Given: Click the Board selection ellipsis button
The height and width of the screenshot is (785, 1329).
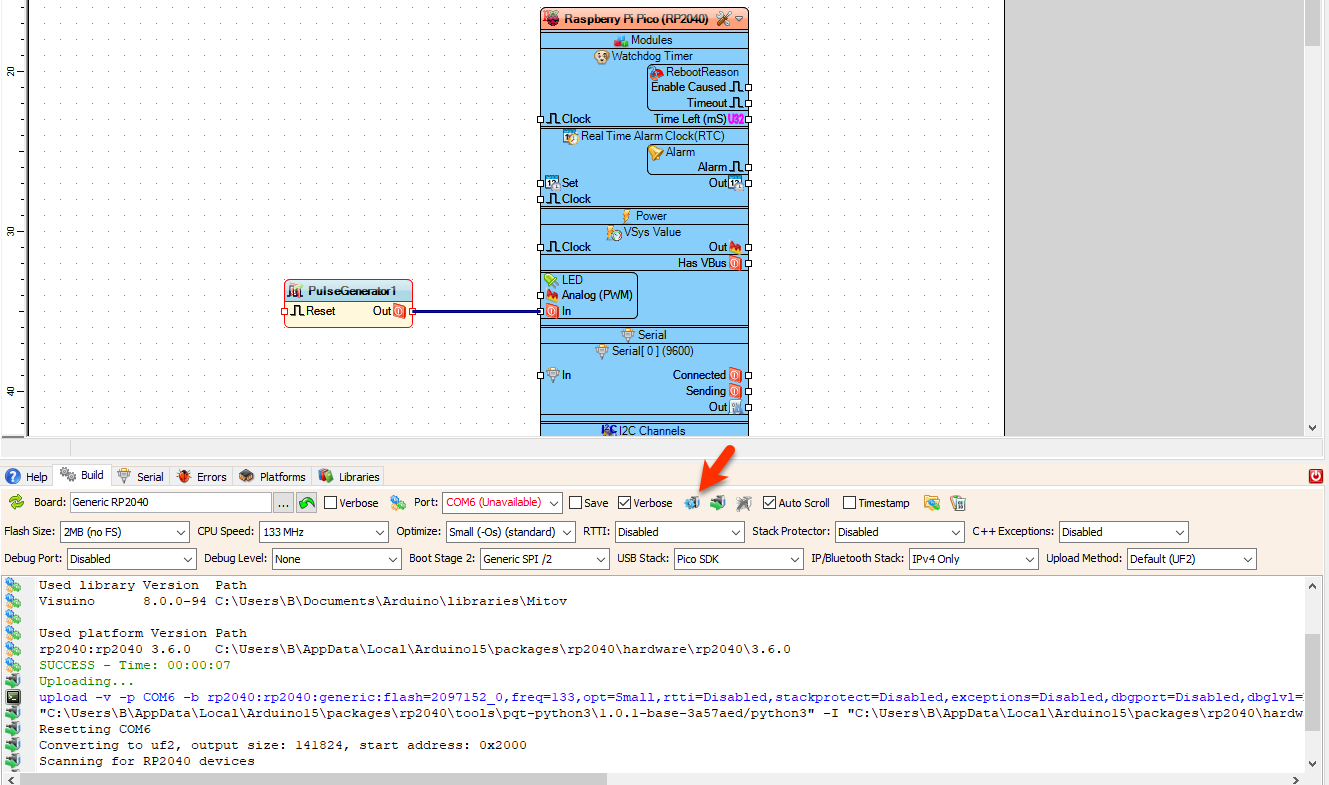Looking at the screenshot, I should (x=283, y=503).
